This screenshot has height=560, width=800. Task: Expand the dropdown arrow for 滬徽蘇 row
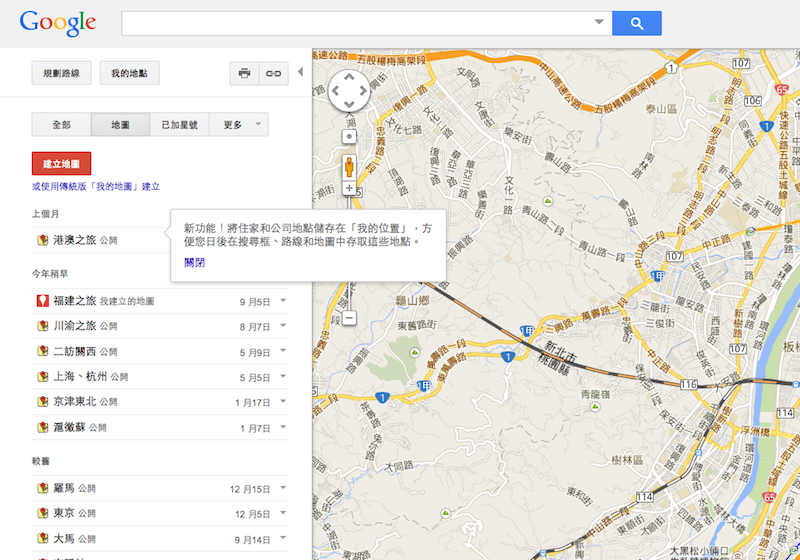[x=283, y=426]
